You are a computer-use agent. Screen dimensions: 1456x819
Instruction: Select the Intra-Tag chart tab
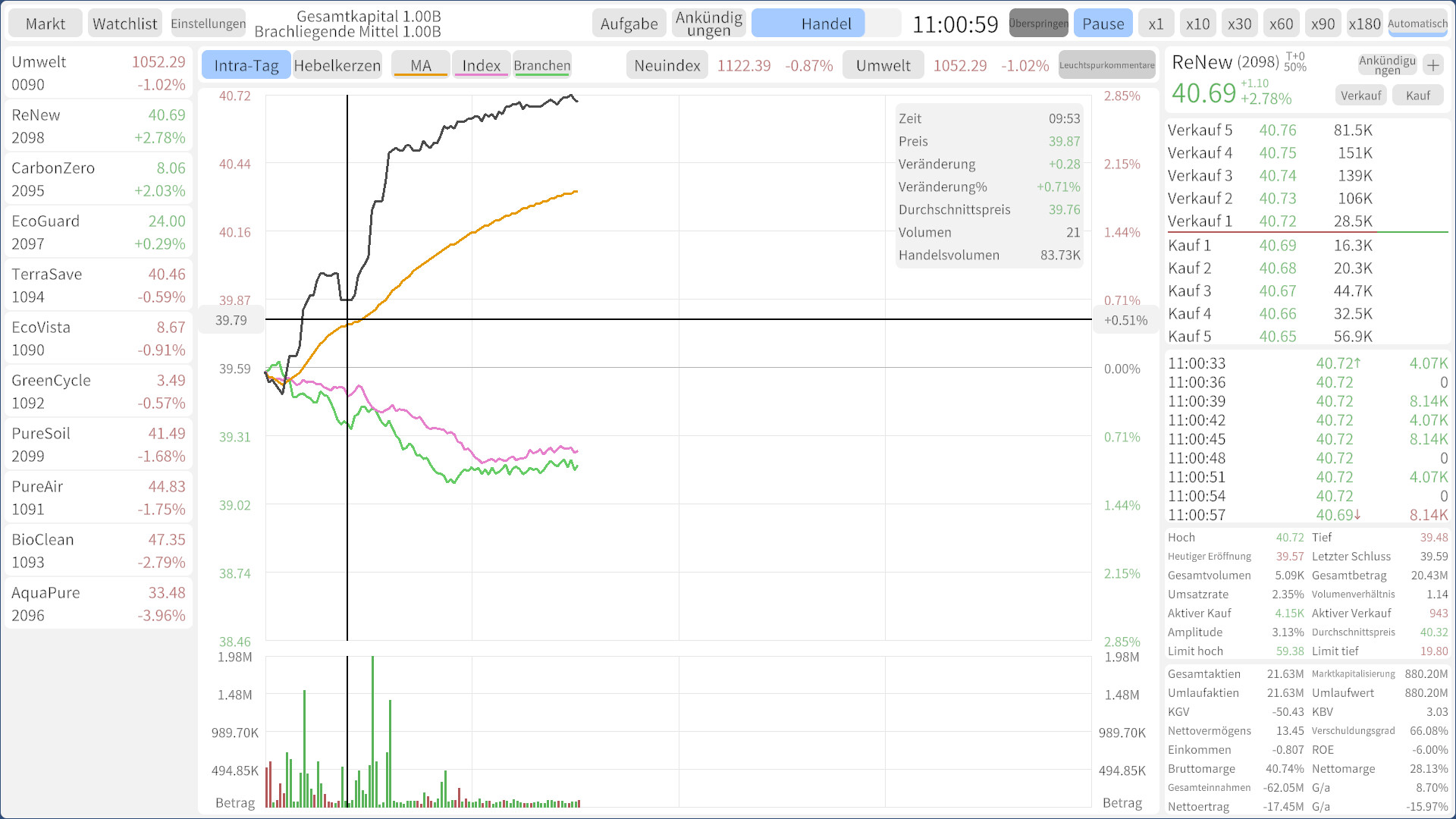(x=246, y=65)
